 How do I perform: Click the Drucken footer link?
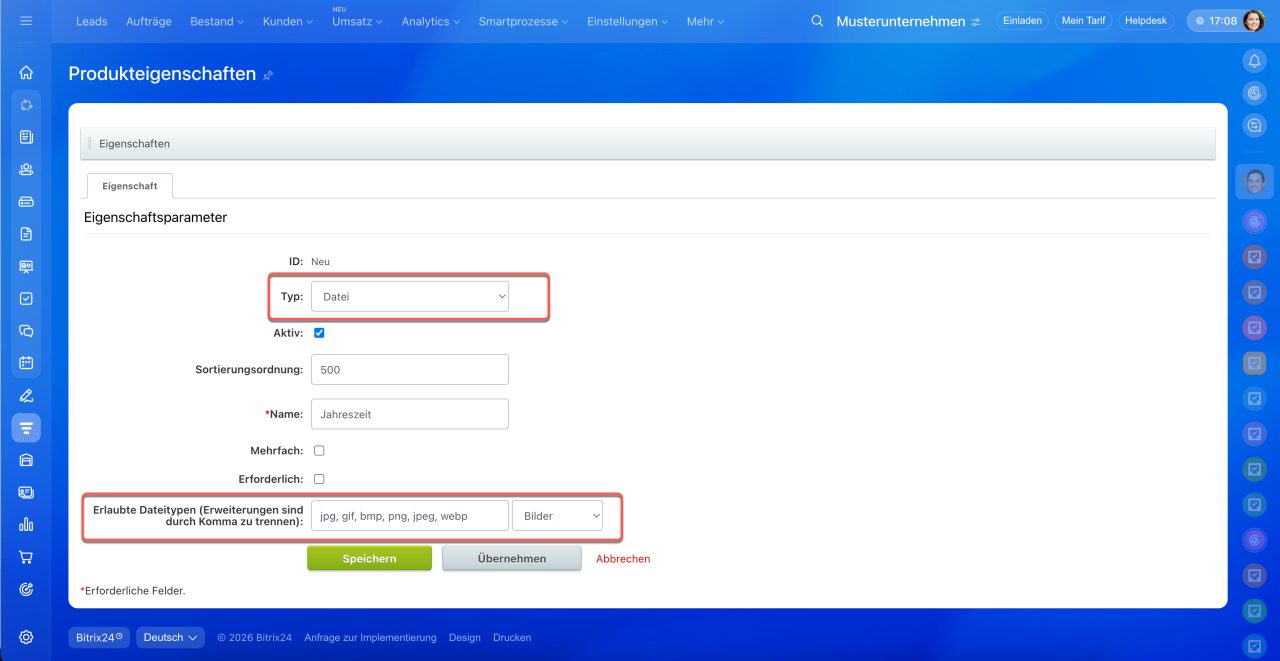(512, 637)
